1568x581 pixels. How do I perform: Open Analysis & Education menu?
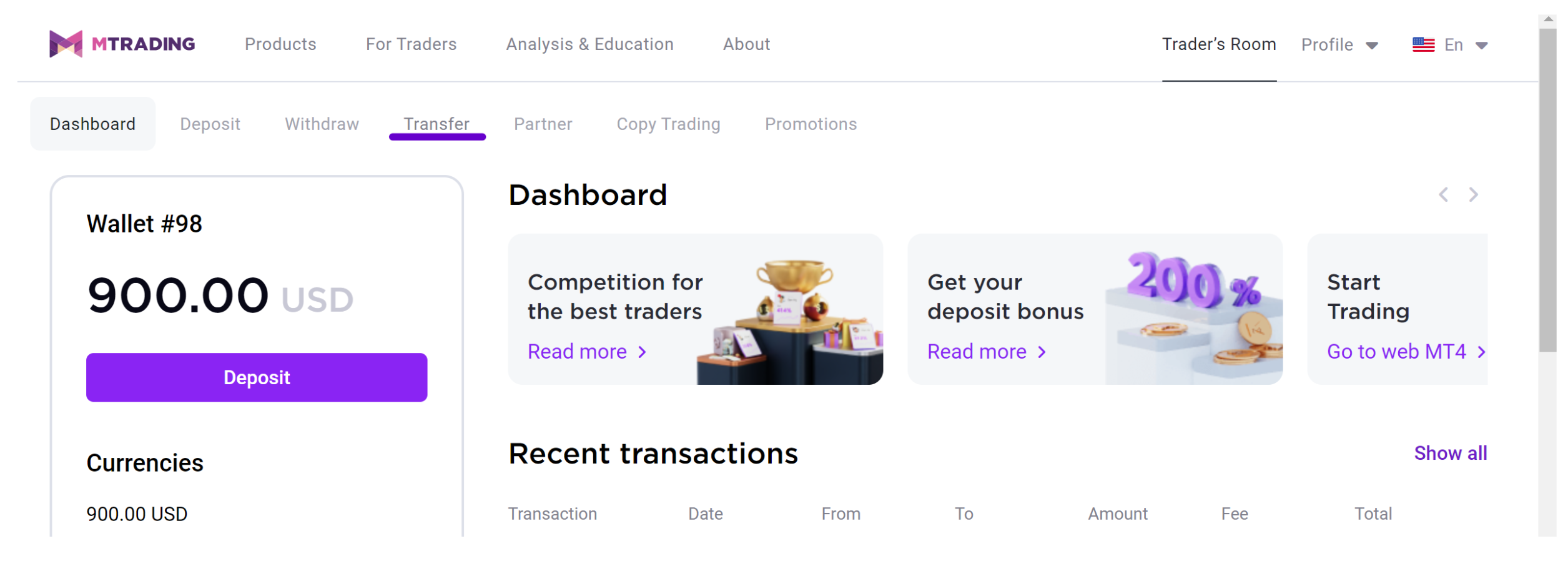tap(589, 44)
